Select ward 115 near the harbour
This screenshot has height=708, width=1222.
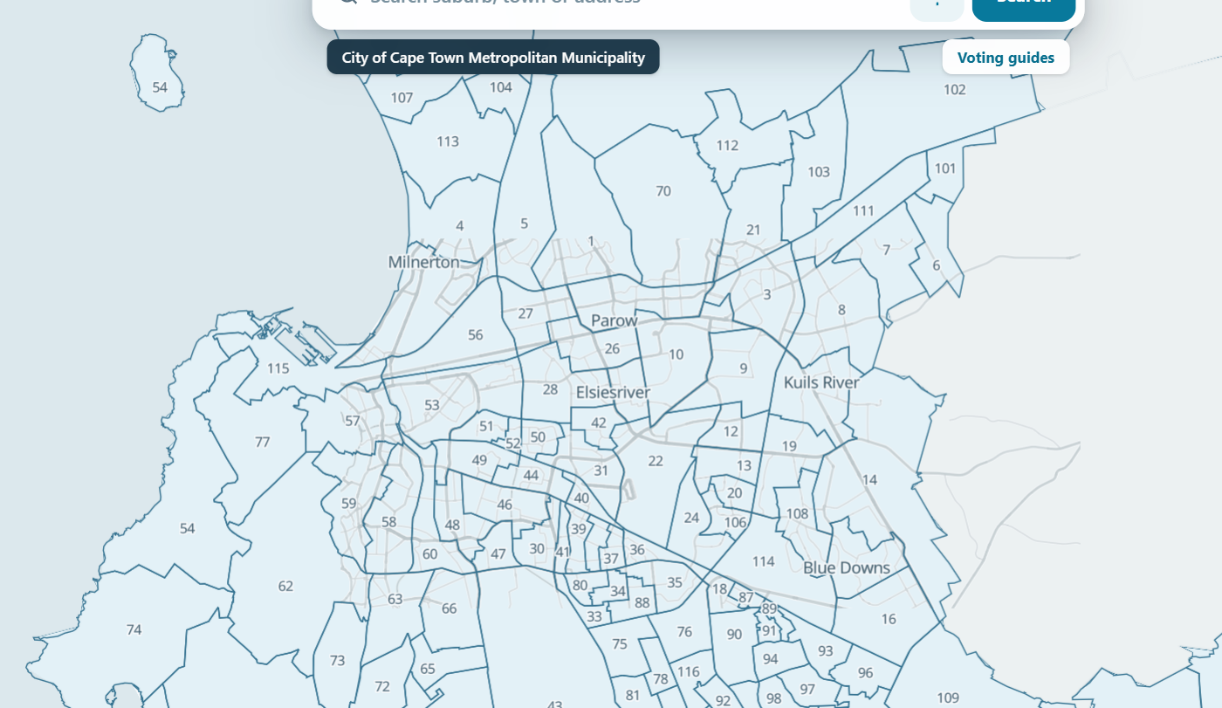pos(278,369)
